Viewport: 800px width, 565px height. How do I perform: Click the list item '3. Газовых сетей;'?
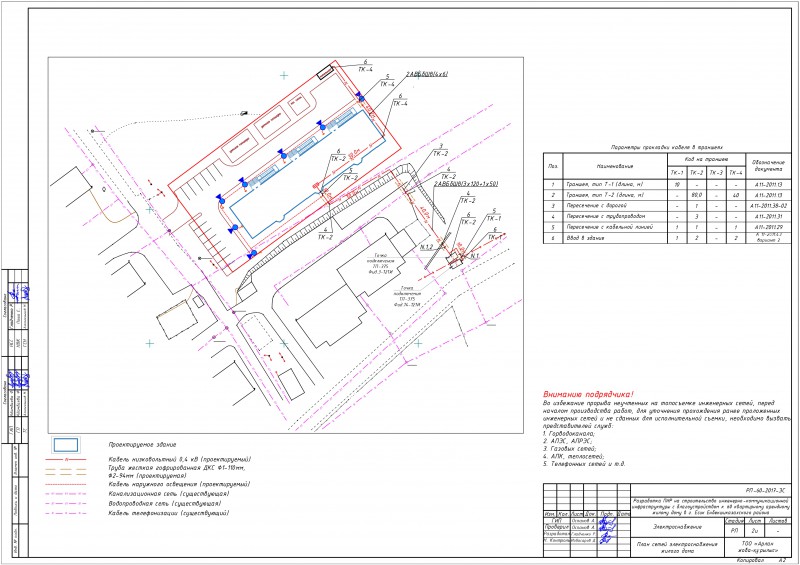[x=568, y=449]
